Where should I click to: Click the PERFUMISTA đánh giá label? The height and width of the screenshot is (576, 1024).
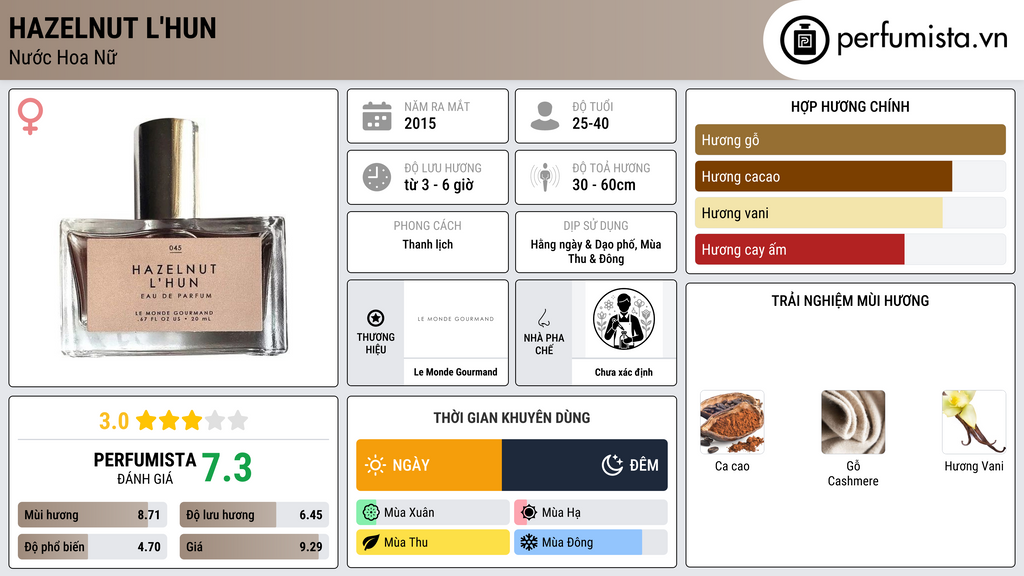(x=144, y=468)
